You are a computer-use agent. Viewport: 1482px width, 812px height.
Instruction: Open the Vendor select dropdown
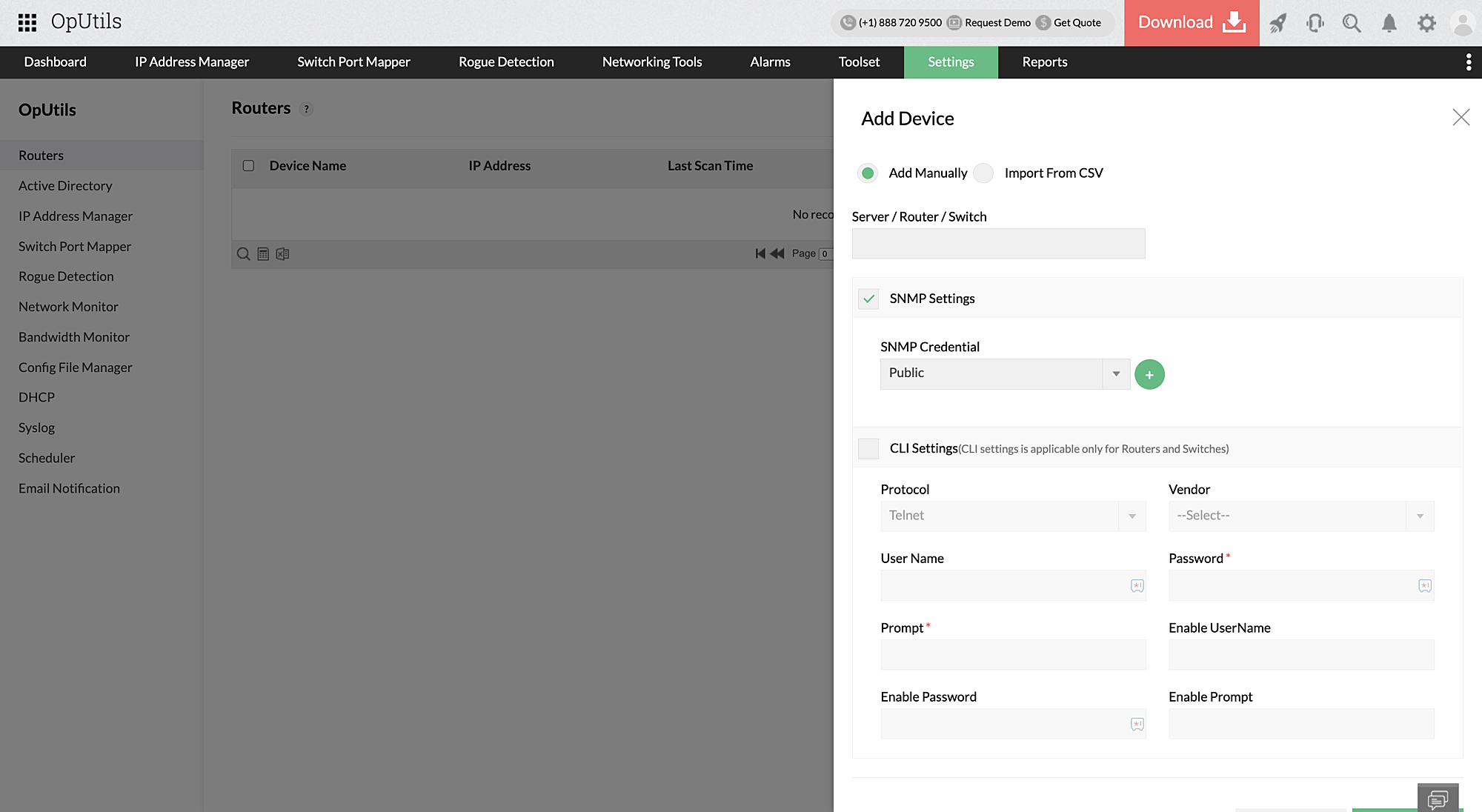(1300, 516)
